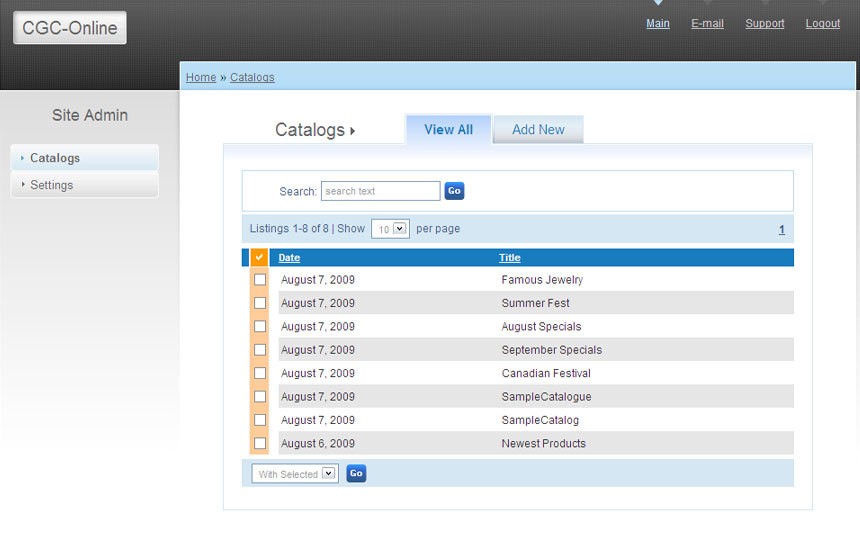Click the August Specials title
Screen dimensions: 860x538
pyautogui.click(x=541, y=327)
